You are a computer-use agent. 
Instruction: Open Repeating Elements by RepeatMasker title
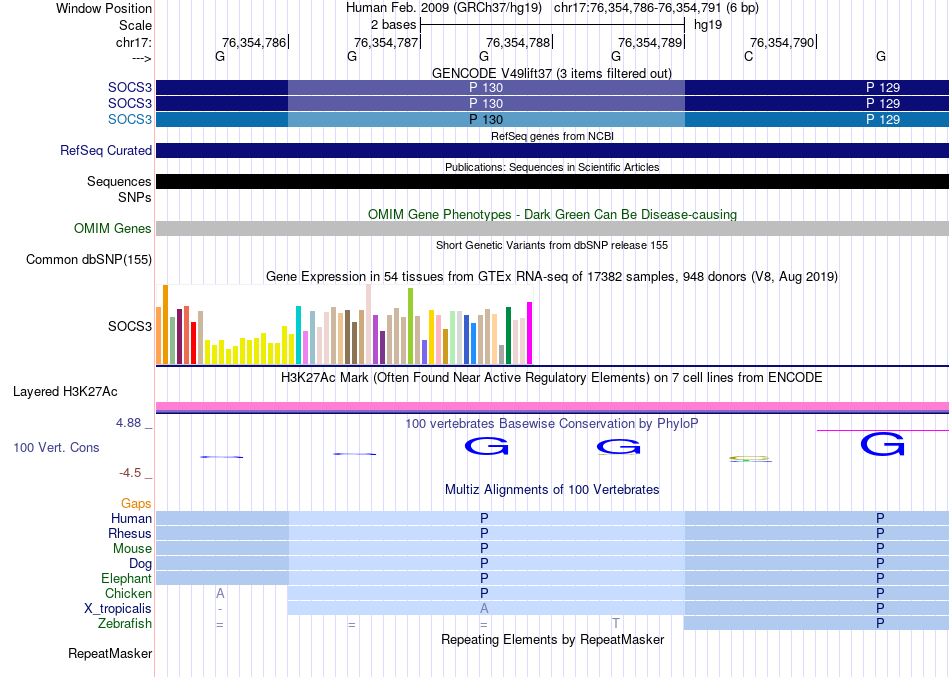[x=552, y=640]
